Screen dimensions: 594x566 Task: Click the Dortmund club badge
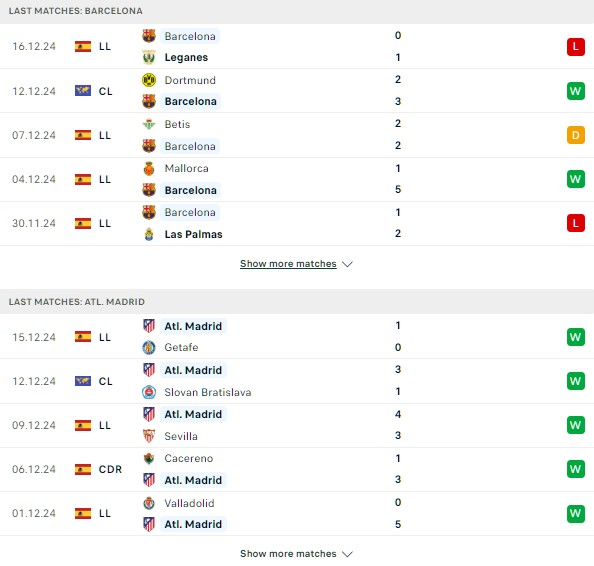149,80
